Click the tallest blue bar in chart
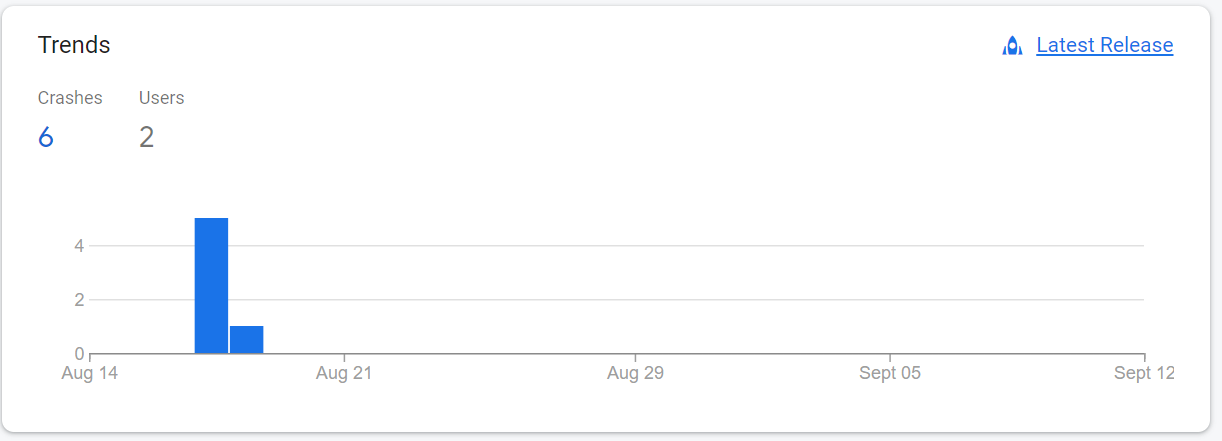The width and height of the screenshot is (1222, 441). [x=211, y=285]
